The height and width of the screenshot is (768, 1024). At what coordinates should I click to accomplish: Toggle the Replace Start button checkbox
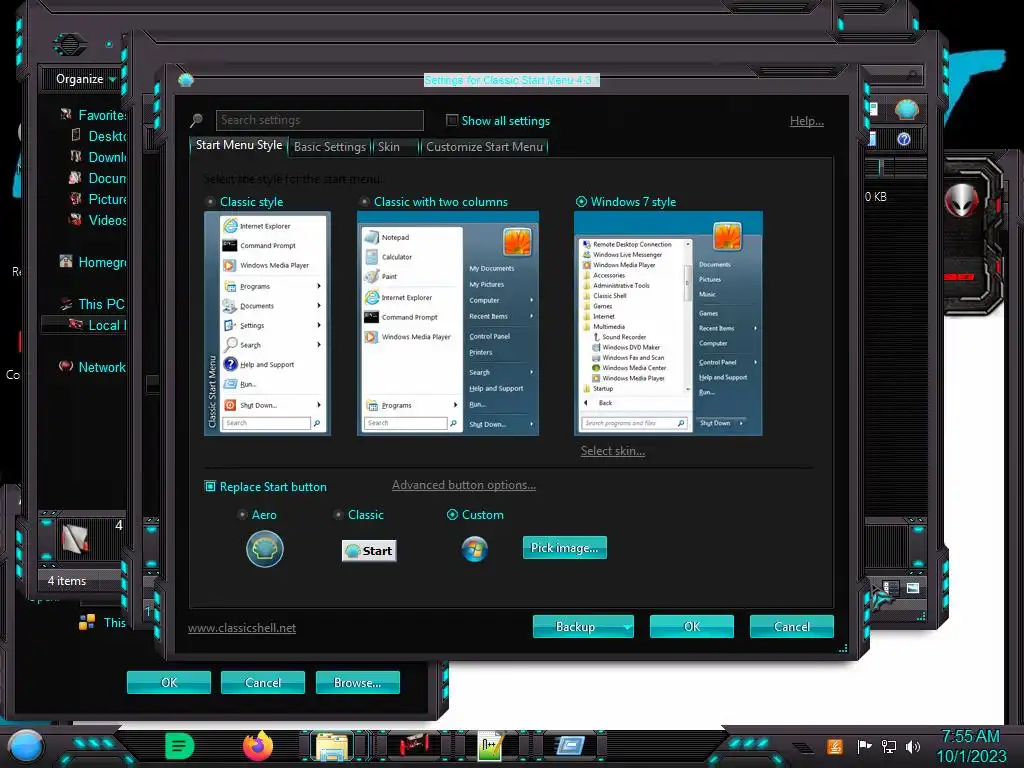pyautogui.click(x=210, y=487)
